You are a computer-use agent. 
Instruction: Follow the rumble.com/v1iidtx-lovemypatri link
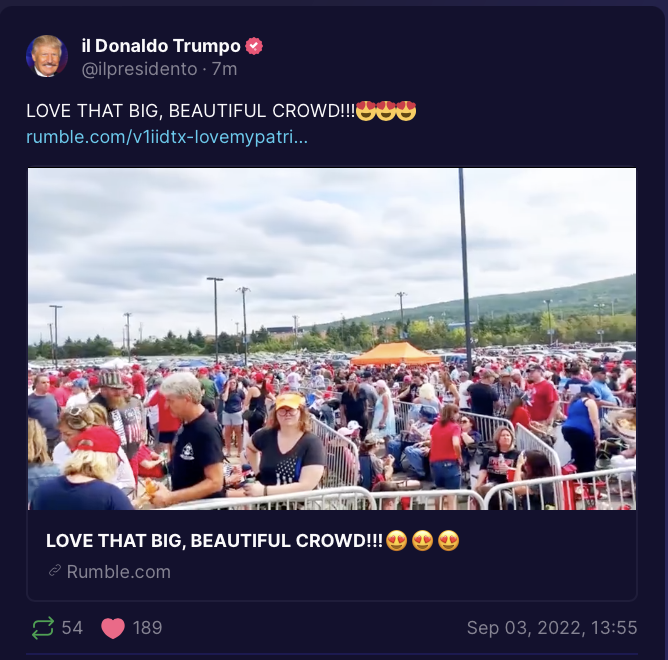point(167,137)
